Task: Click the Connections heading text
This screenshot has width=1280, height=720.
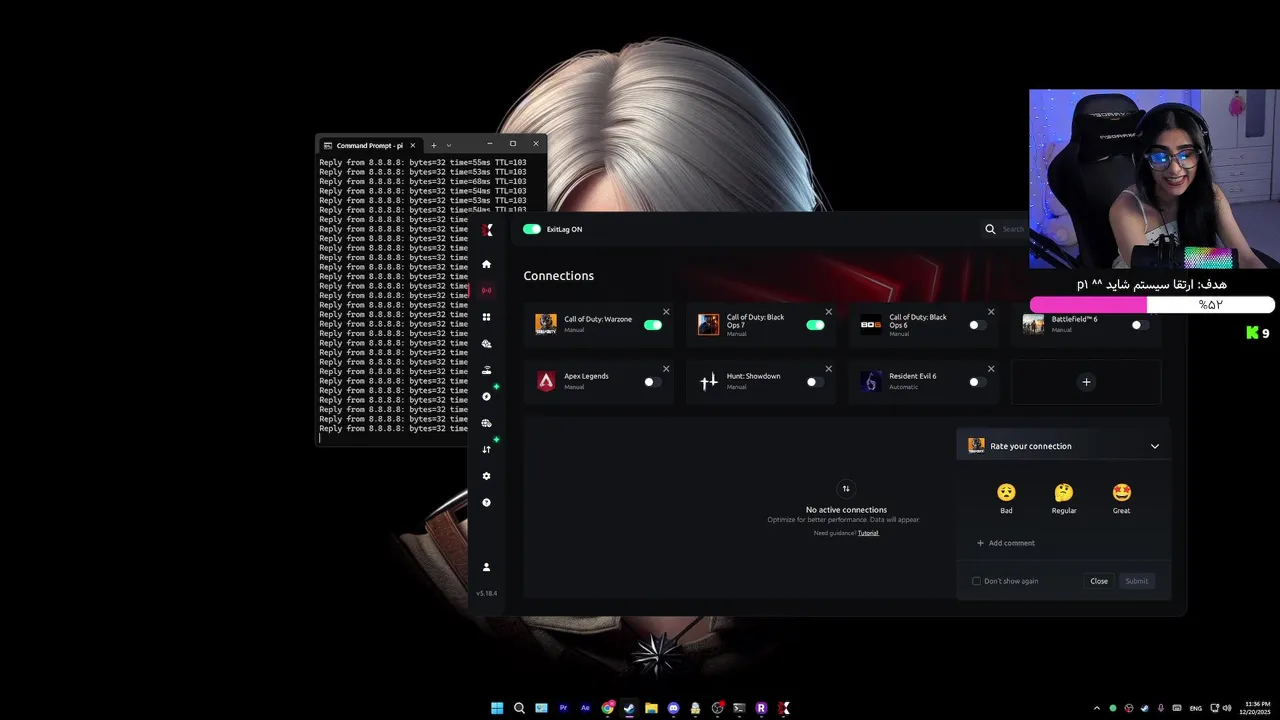Action: 558,276
